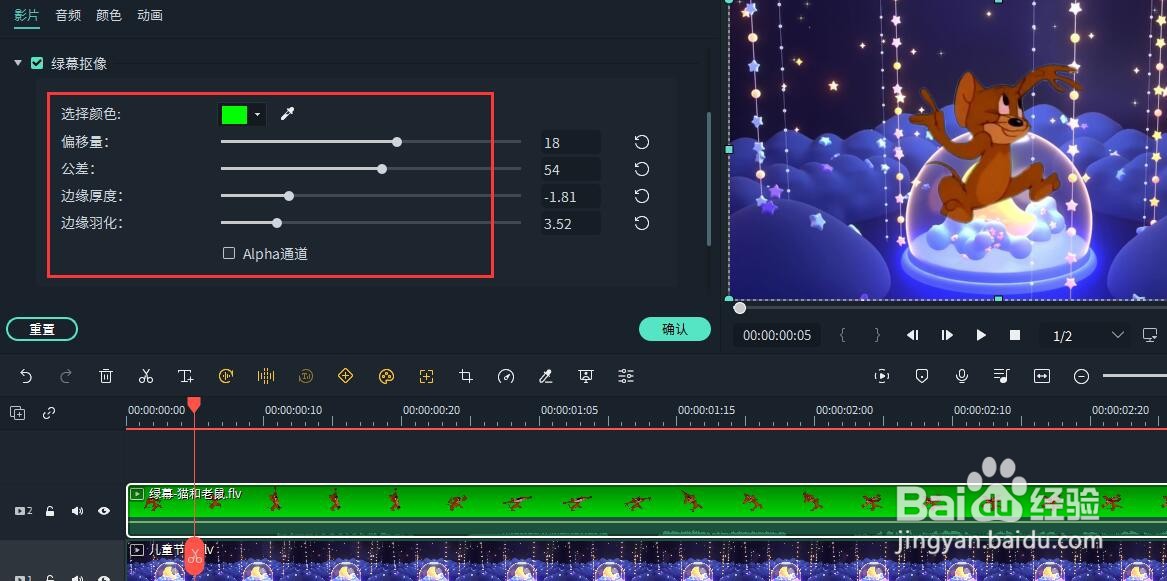1167x581 pixels.
Task: Delete the selected clip with trash icon
Action: [x=106, y=376]
